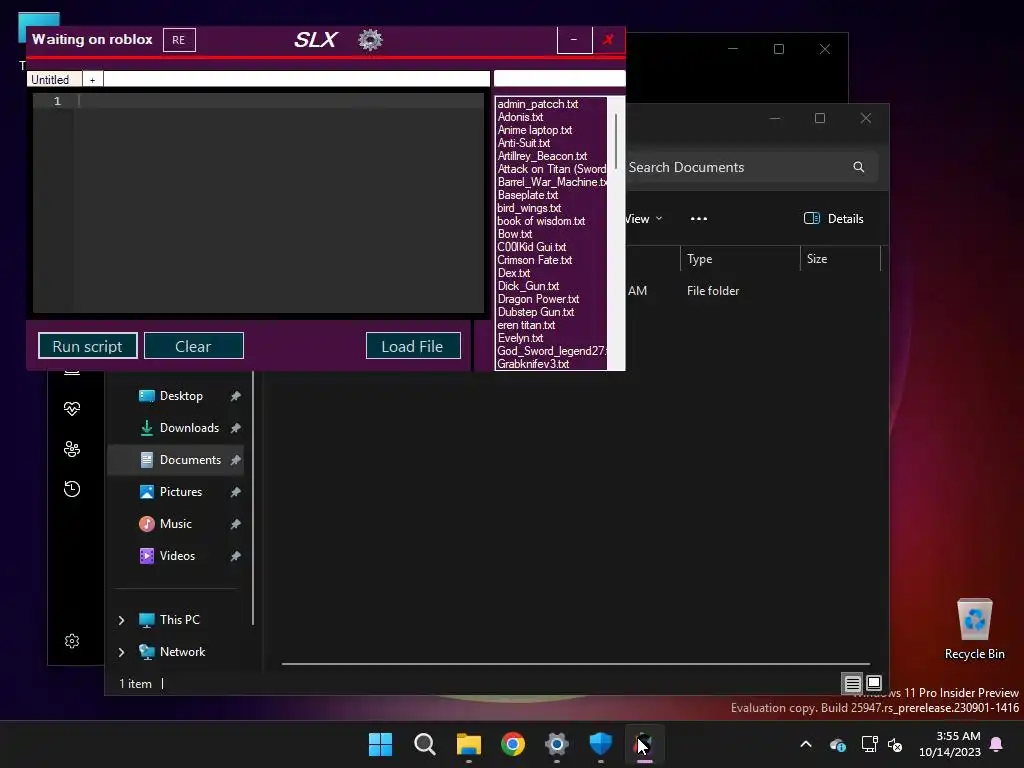Click the script list search field
This screenshot has width=1024, height=768.
pos(559,78)
